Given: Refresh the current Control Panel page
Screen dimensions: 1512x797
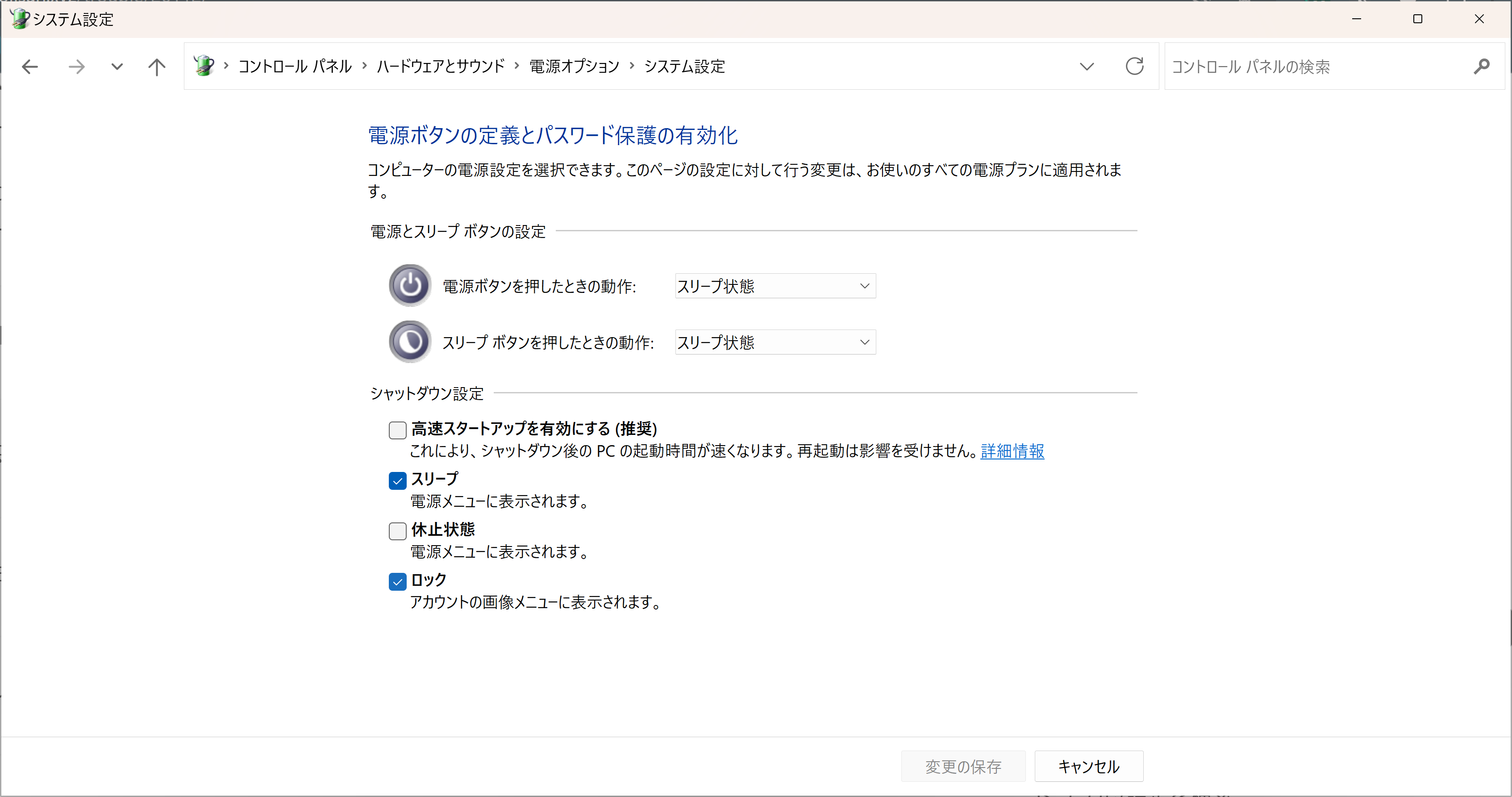Looking at the screenshot, I should click(1134, 67).
